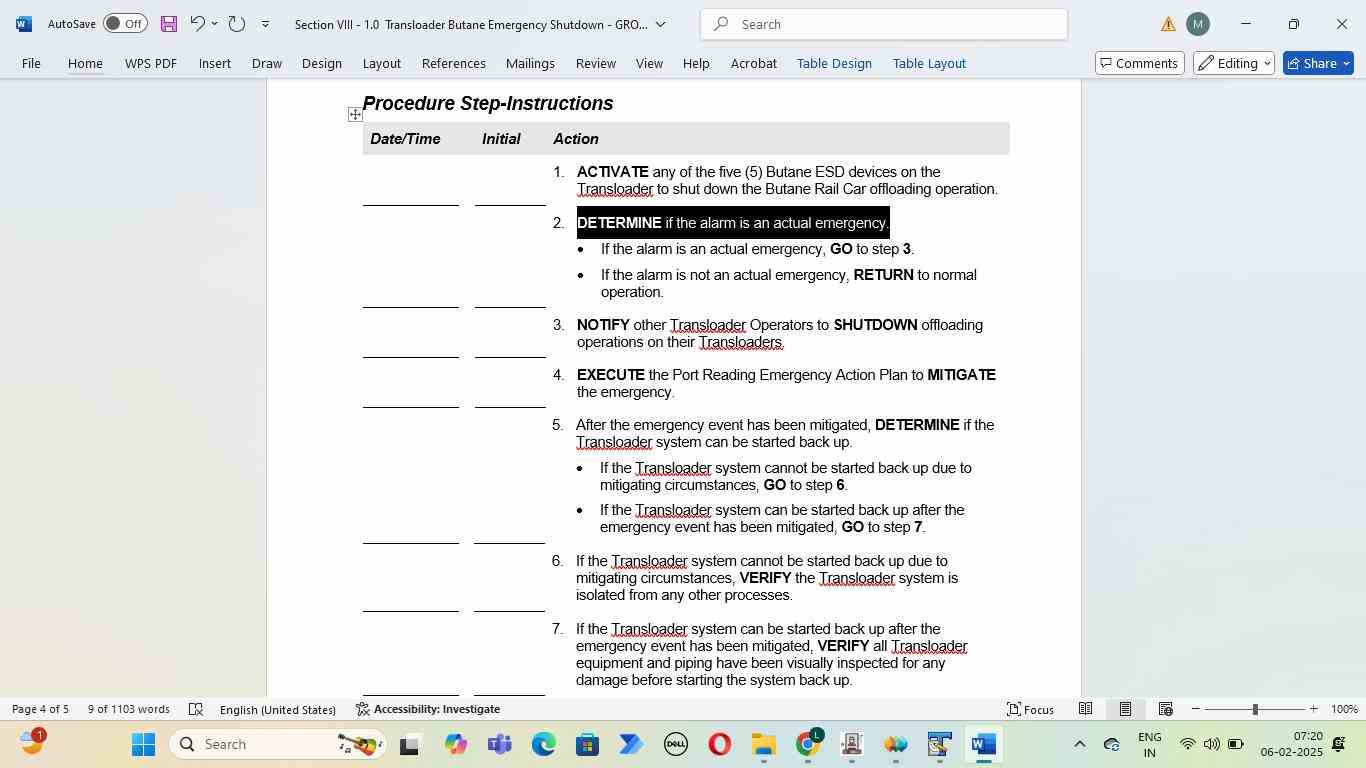Click the proofing spell check icon
The width and height of the screenshot is (1366, 768).
[196, 709]
